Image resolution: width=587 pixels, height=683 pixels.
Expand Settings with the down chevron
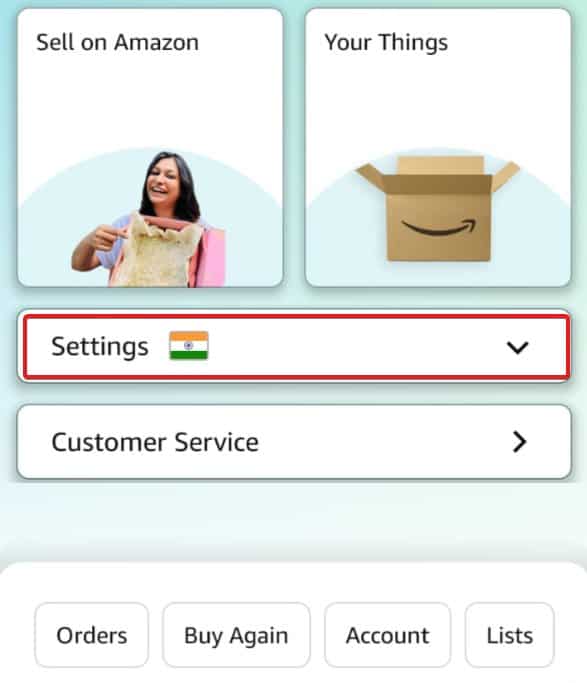point(517,347)
